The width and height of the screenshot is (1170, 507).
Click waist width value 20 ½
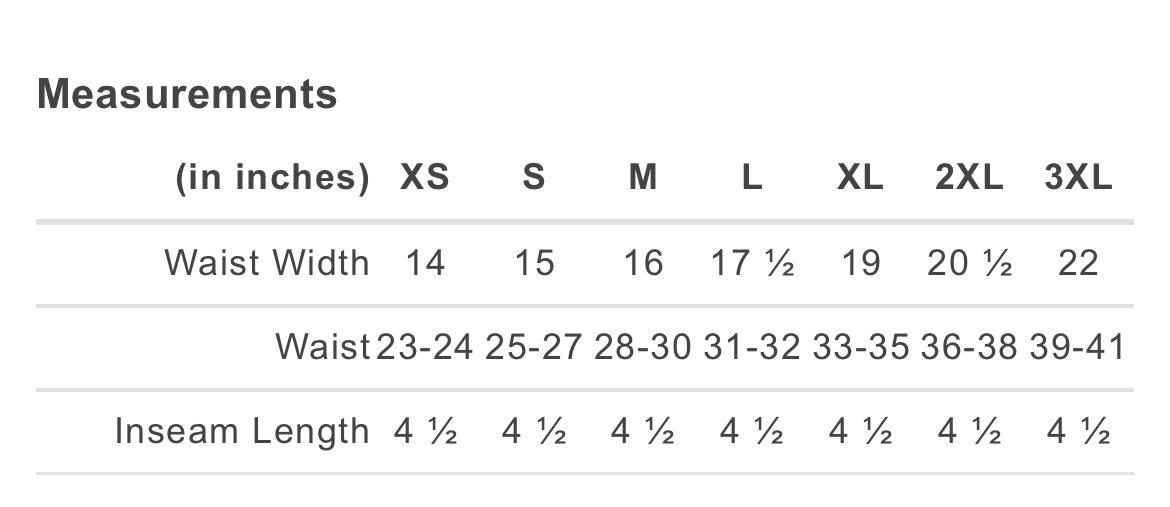969,263
